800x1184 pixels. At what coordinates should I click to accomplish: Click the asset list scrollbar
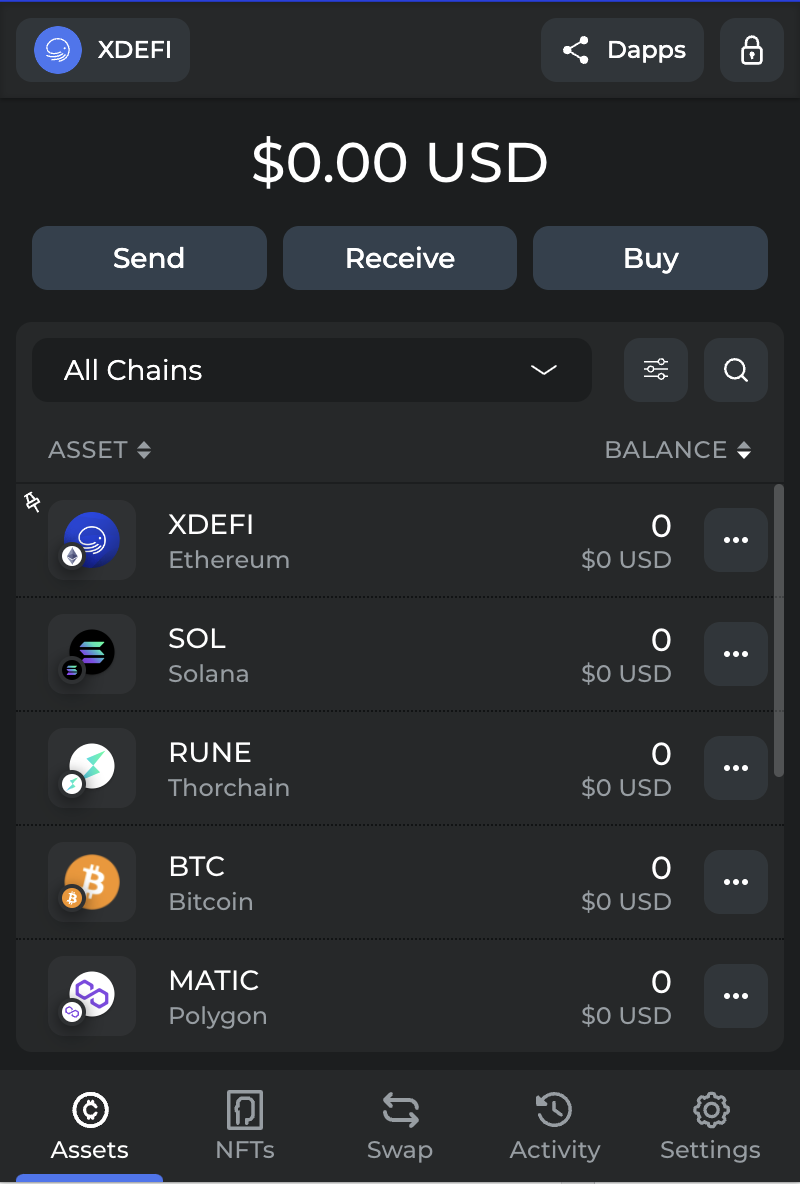coord(779,631)
